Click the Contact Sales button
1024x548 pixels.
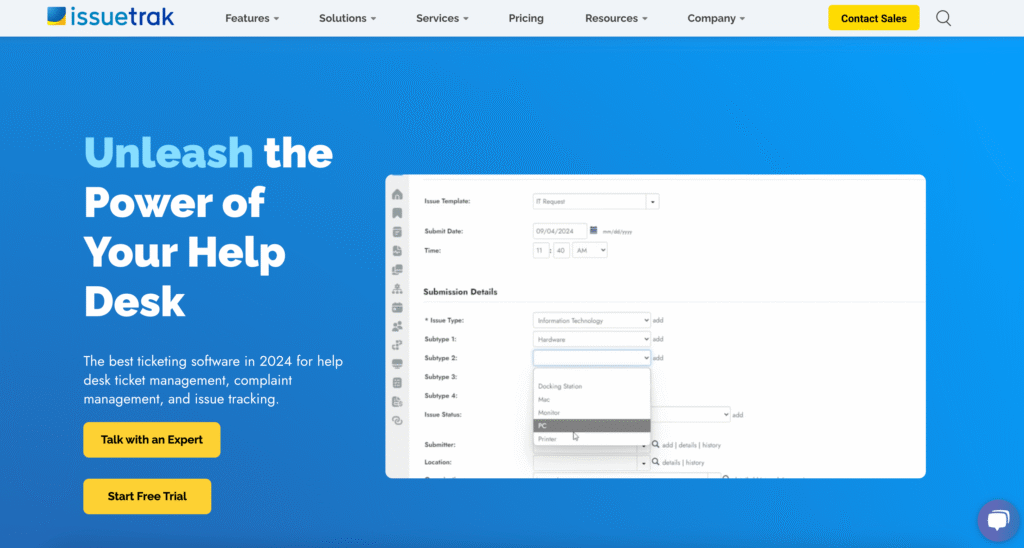coord(873,18)
